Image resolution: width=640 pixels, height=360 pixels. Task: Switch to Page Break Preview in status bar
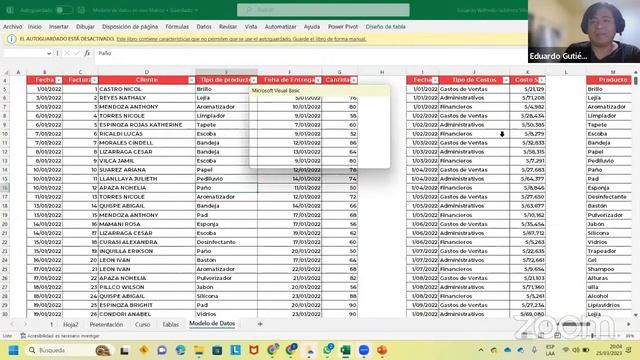coord(557,336)
